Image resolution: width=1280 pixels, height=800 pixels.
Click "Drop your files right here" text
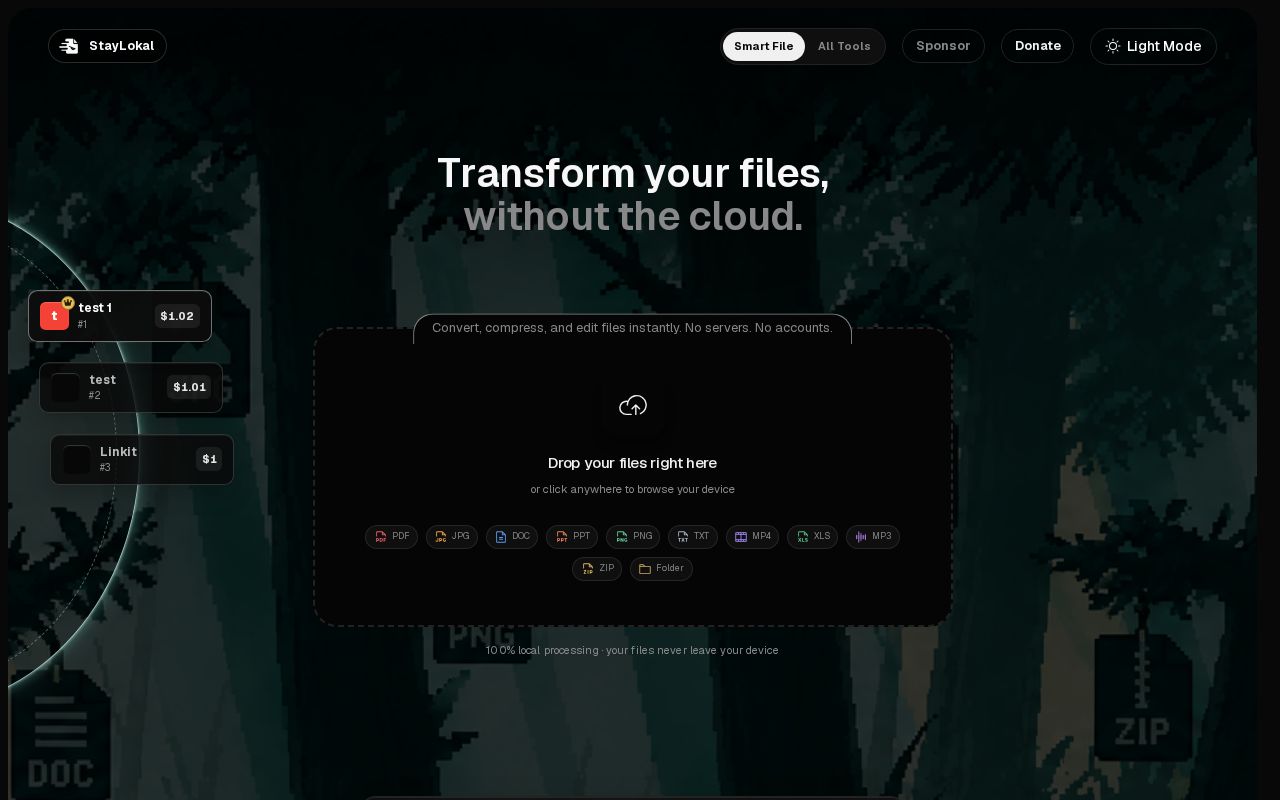[632, 463]
